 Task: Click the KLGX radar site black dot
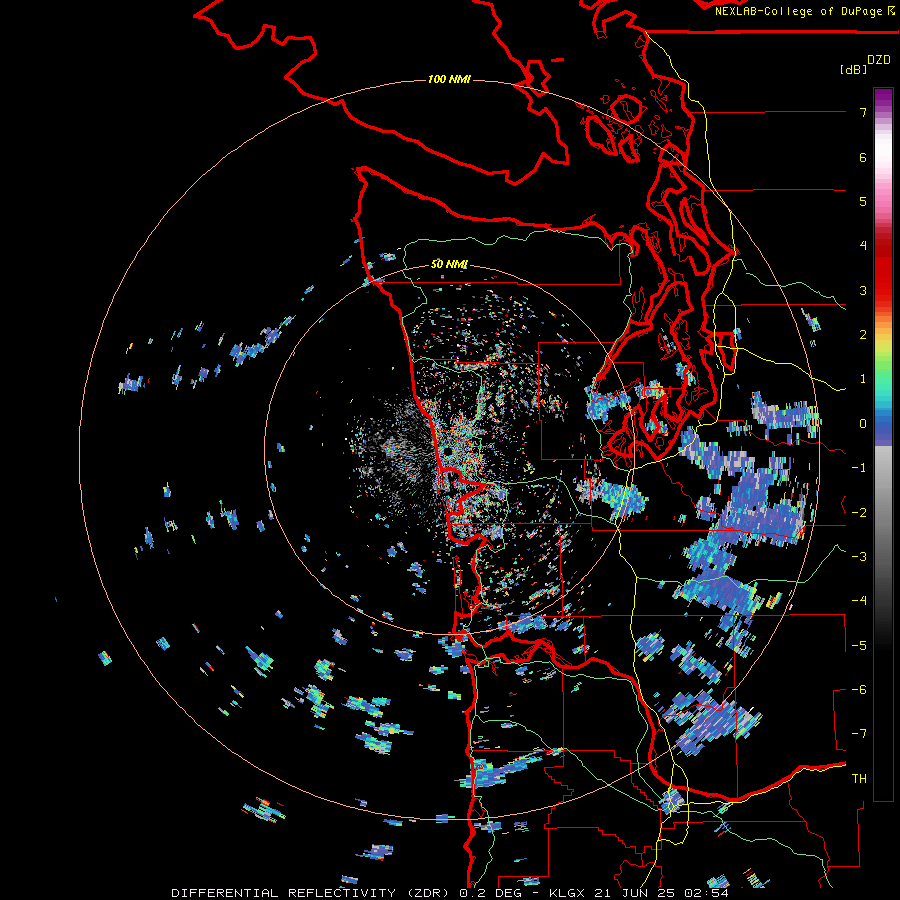click(x=447, y=452)
